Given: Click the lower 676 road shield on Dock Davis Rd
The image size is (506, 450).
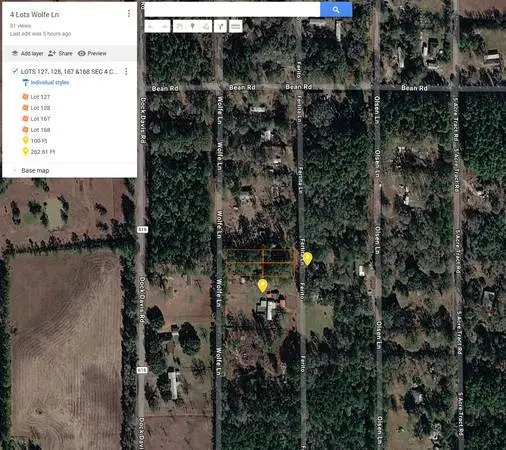Looking at the screenshot, I should click(x=142, y=370).
